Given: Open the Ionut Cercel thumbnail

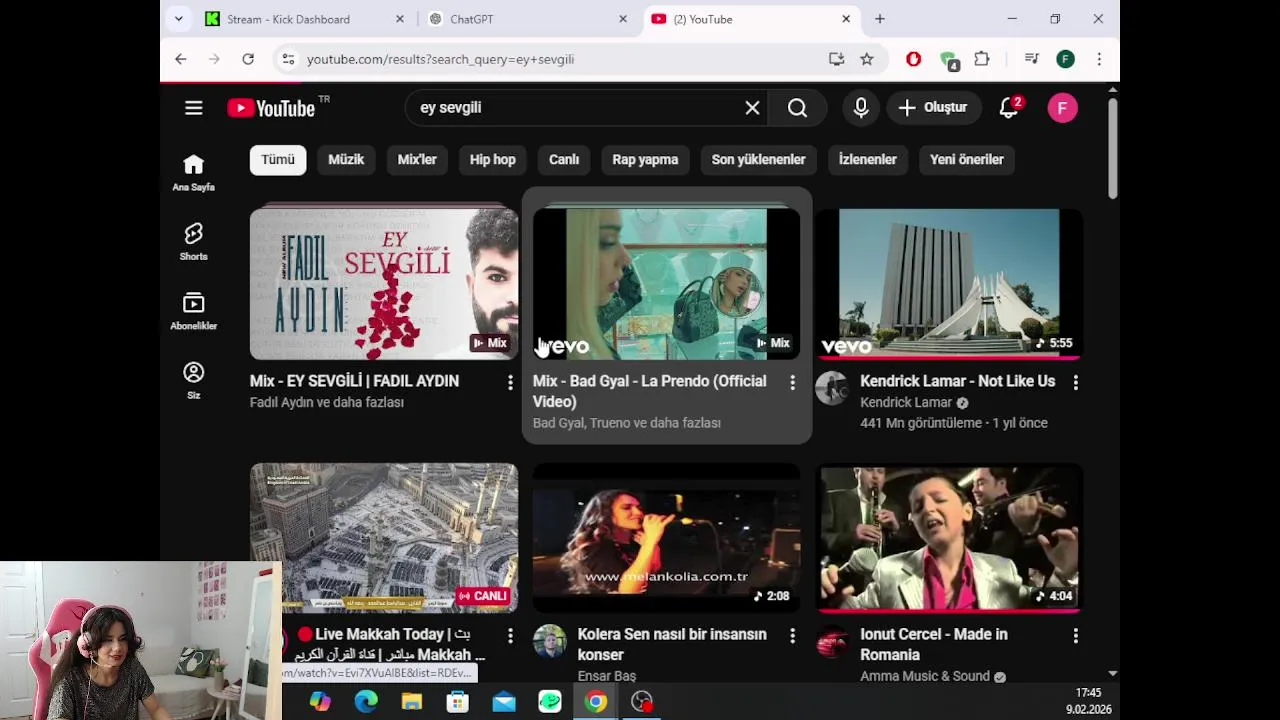Looking at the screenshot, I should [x=949, y=537].
